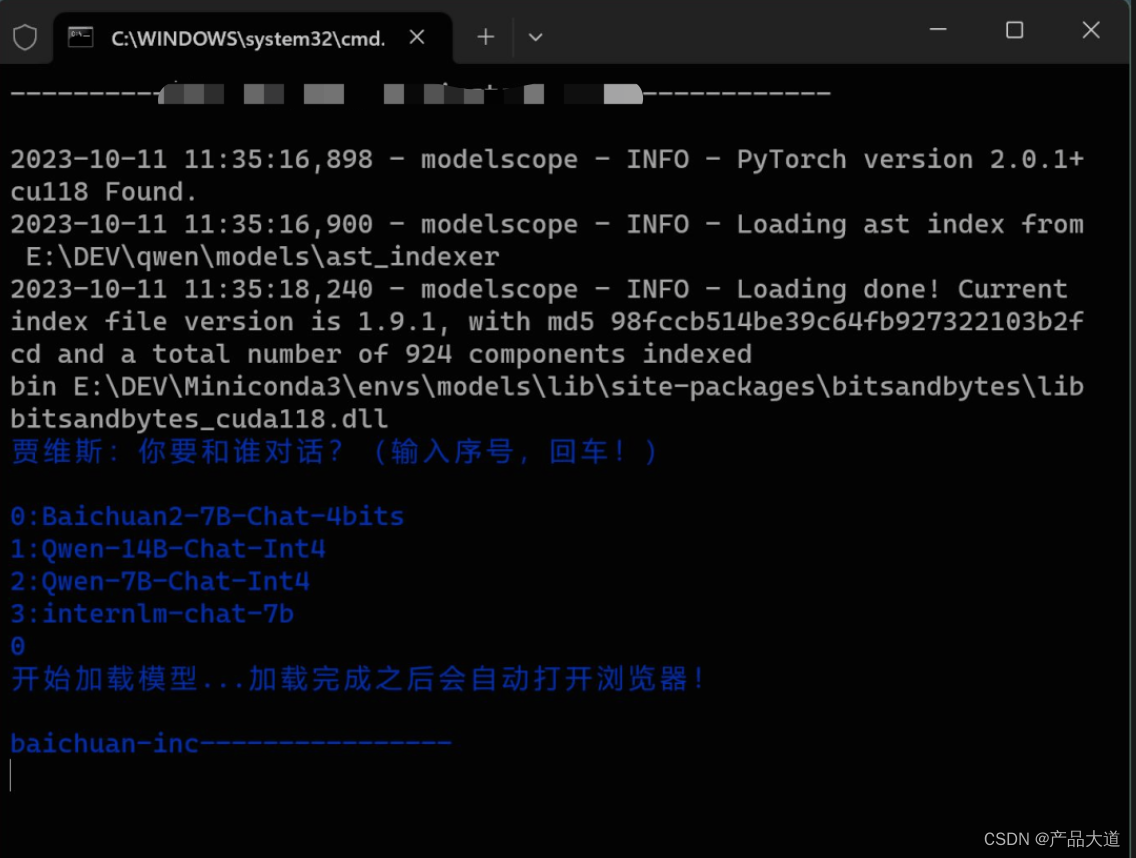
Task: Click the line "0:Baichuan2-7B-Chat-4bits"
Action: point(207,517)
